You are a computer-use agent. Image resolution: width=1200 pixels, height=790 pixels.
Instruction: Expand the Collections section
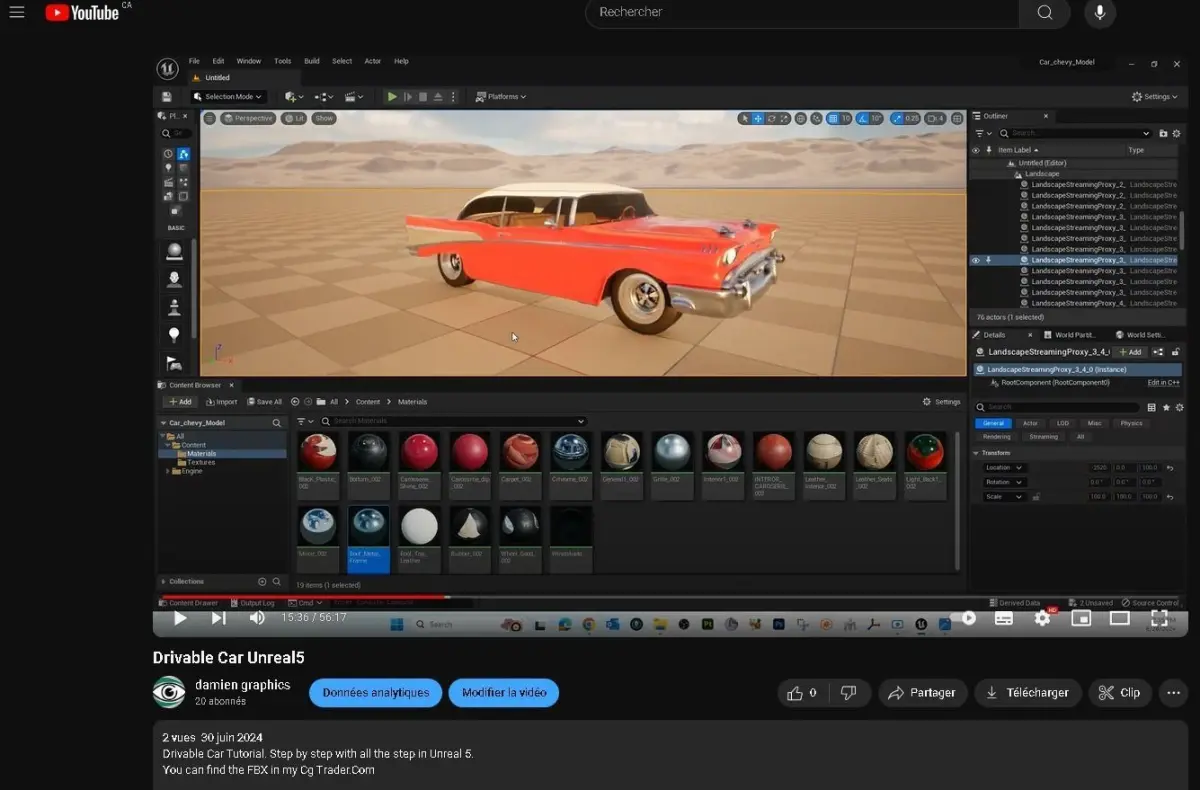point(164,581)
